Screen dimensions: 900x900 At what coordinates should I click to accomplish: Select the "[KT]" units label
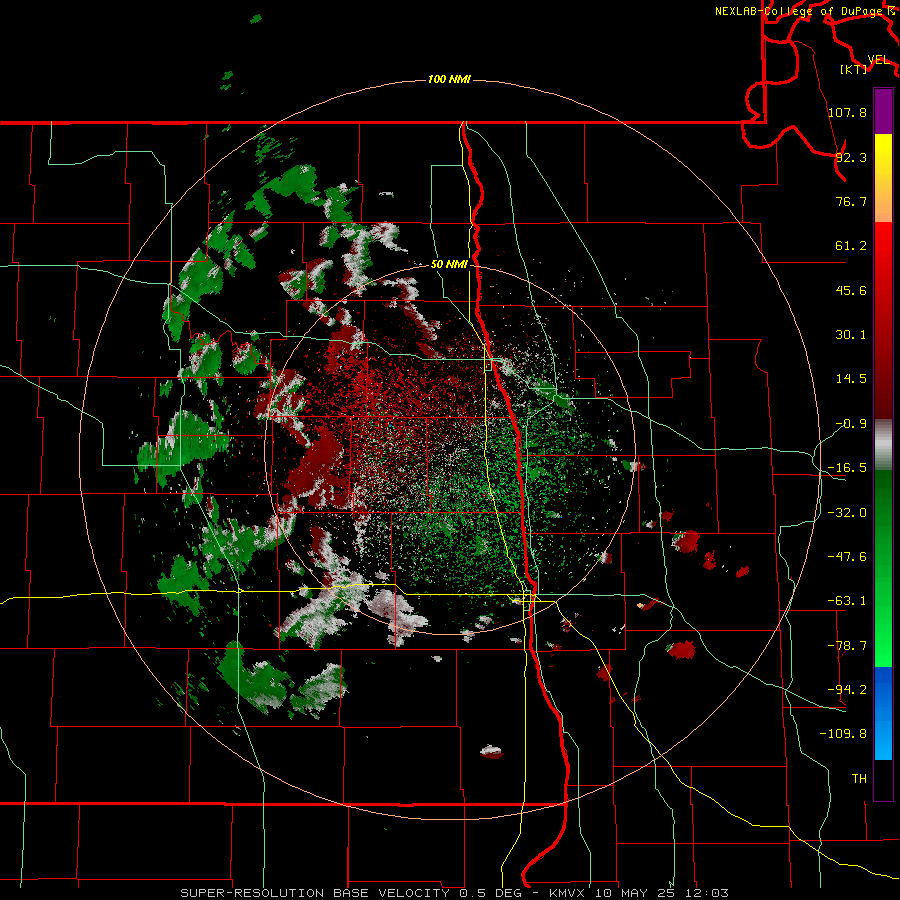click(x=854, y=69)
